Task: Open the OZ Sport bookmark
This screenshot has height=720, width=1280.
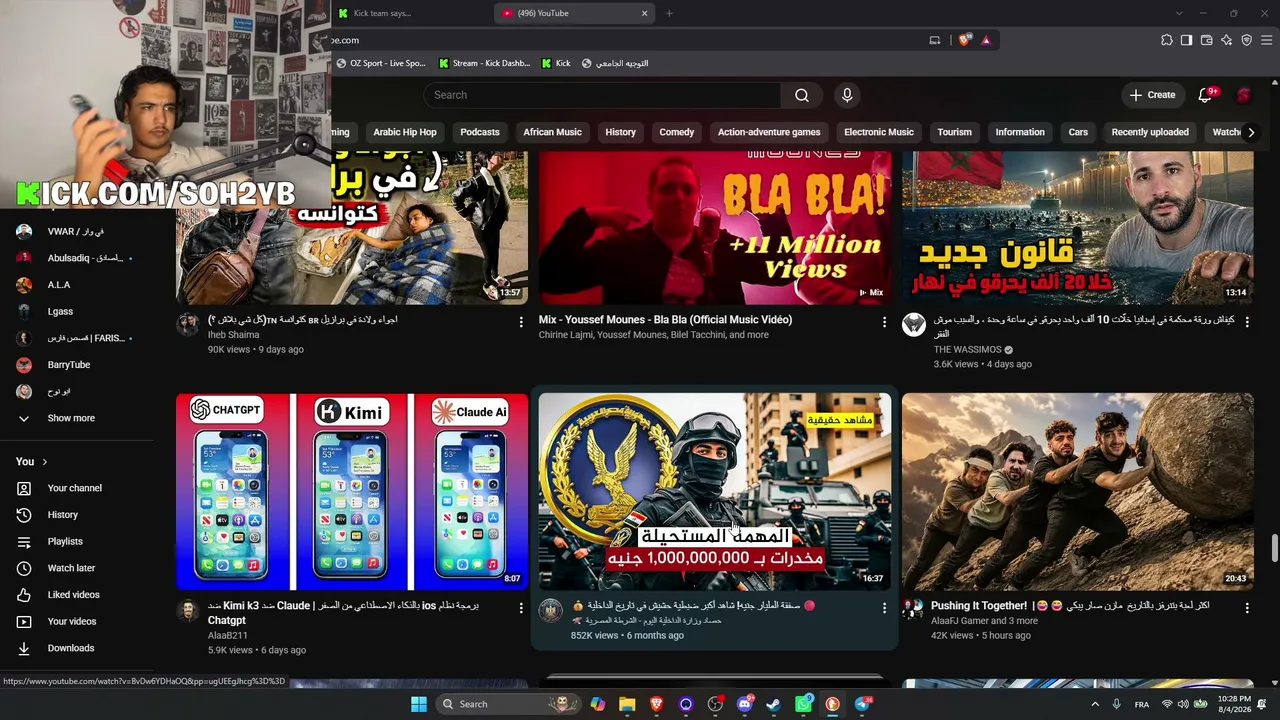Action: [x=381, y=63]
